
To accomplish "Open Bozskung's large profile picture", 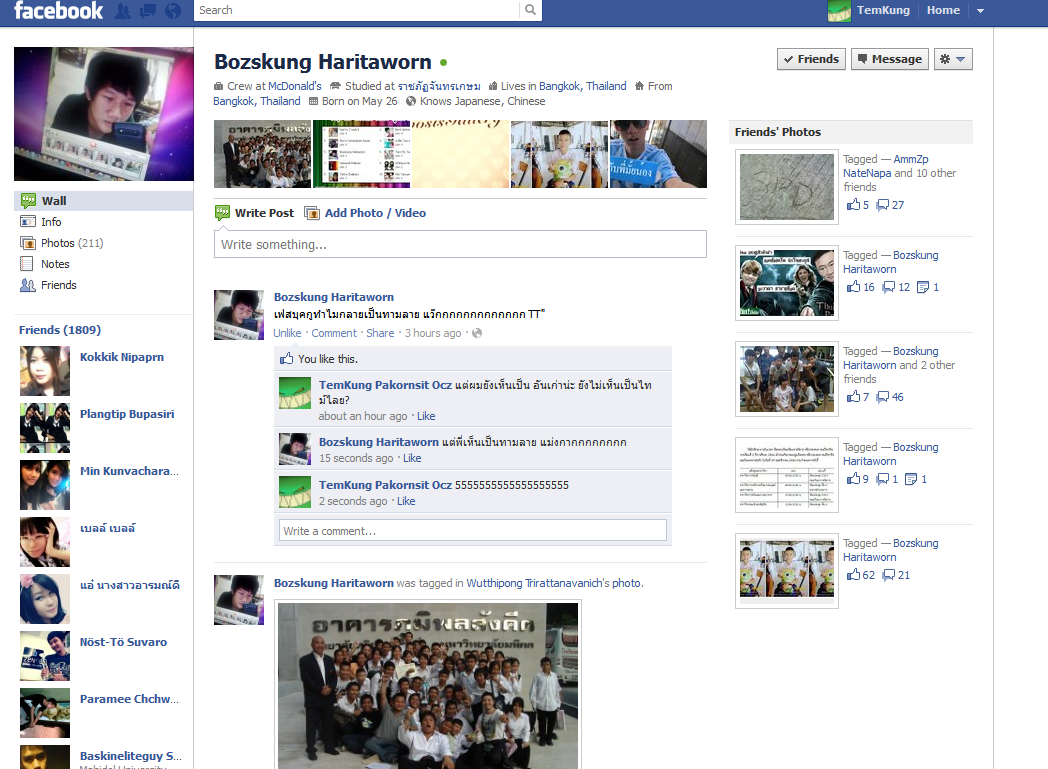I will [x=104, y=114].
